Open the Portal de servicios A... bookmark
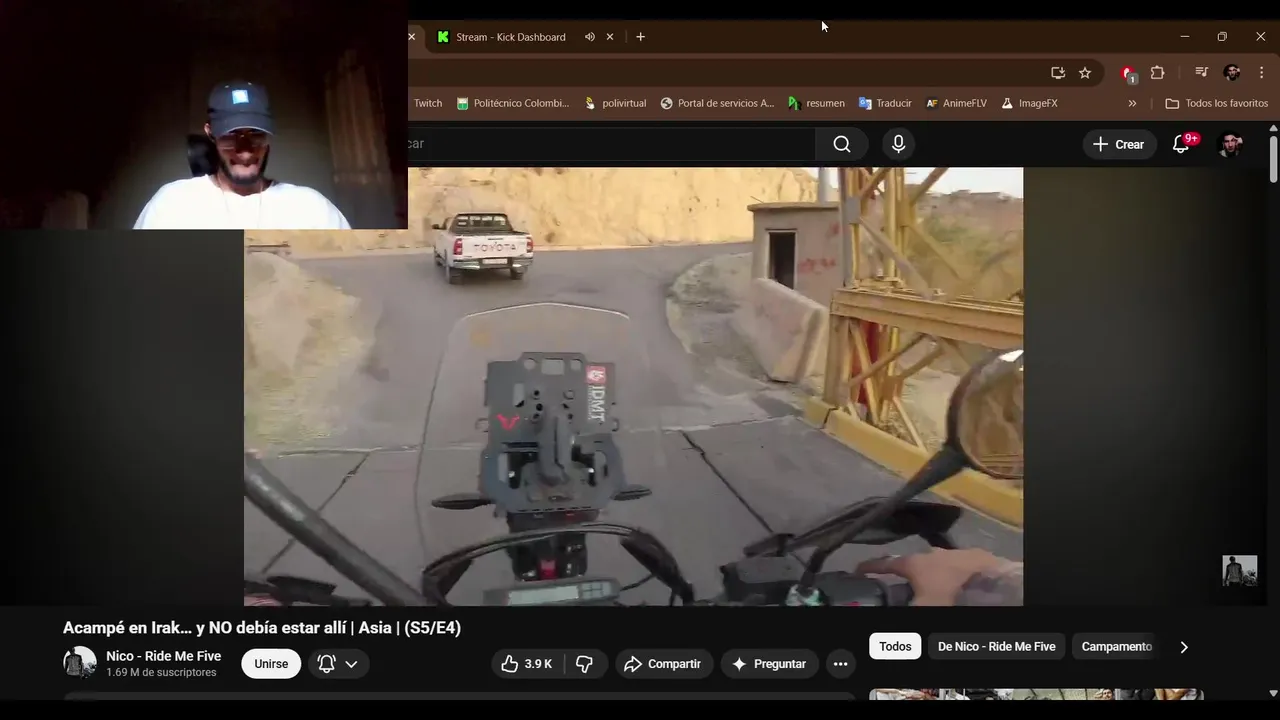 (x=717, y=103)
